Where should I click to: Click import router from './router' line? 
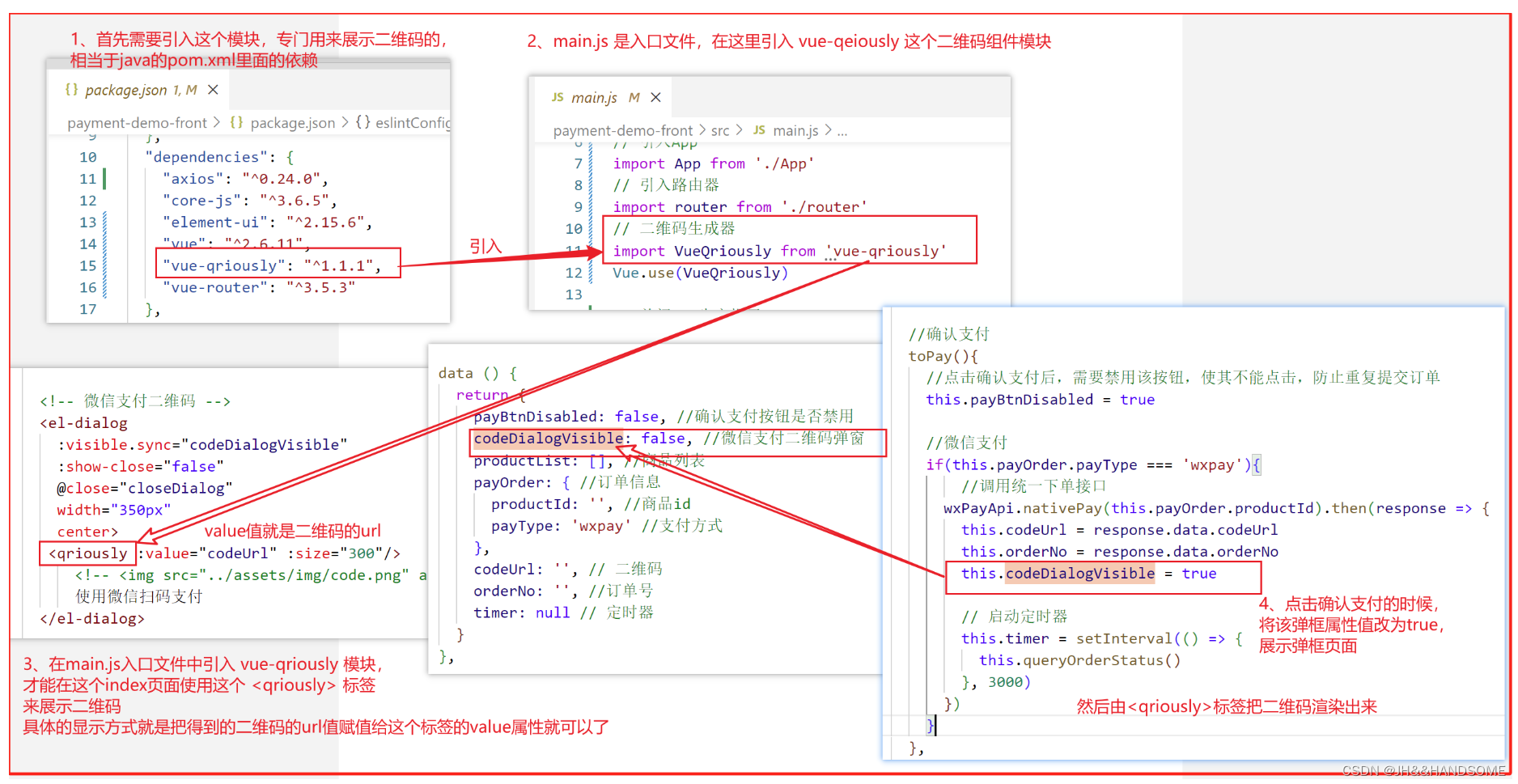click(x=740, y=207)
